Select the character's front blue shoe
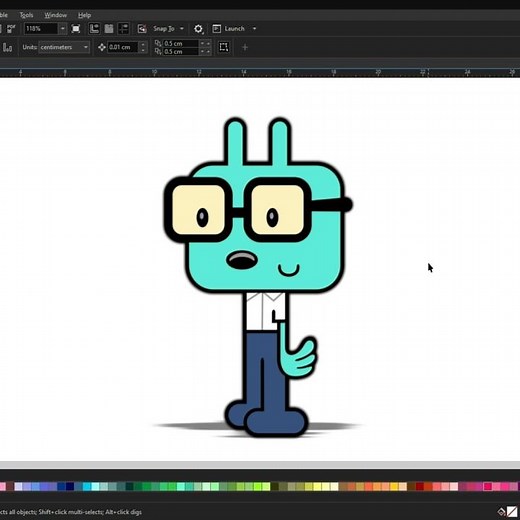520x520 pixels. [x=276, y=422]
